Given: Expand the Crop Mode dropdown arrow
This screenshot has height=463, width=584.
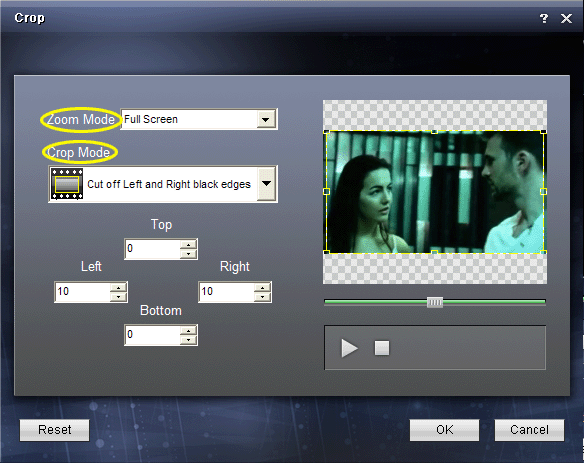Looking at the screenshot, I should (266, 184).
